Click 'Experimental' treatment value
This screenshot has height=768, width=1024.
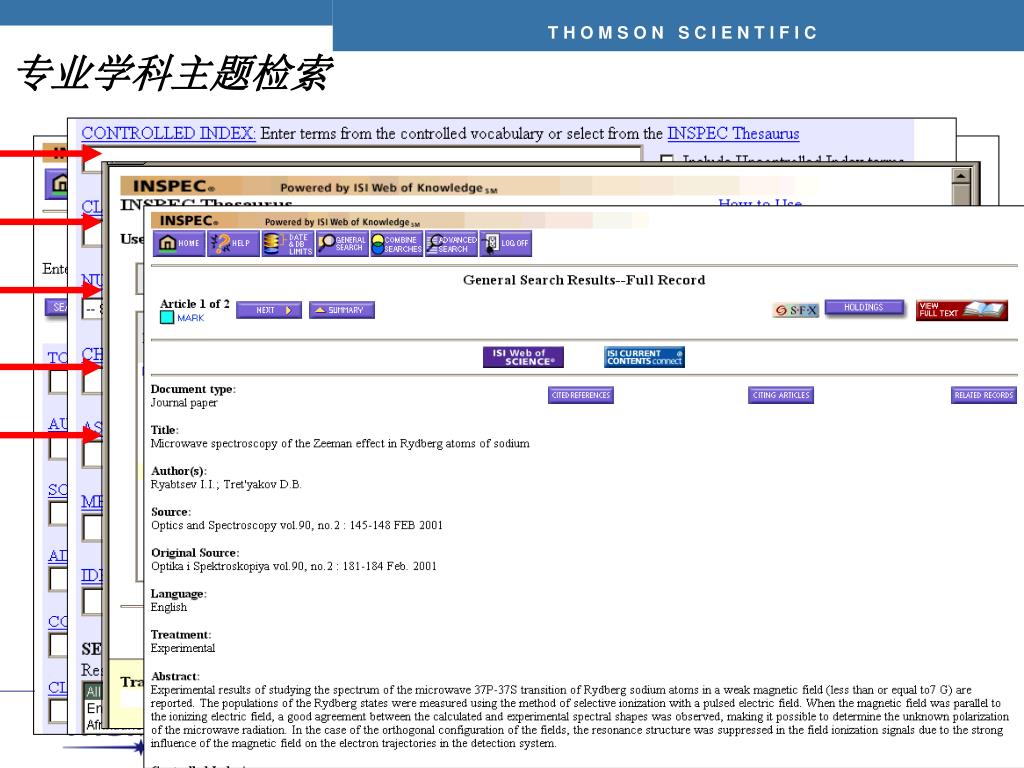point(183,648)
